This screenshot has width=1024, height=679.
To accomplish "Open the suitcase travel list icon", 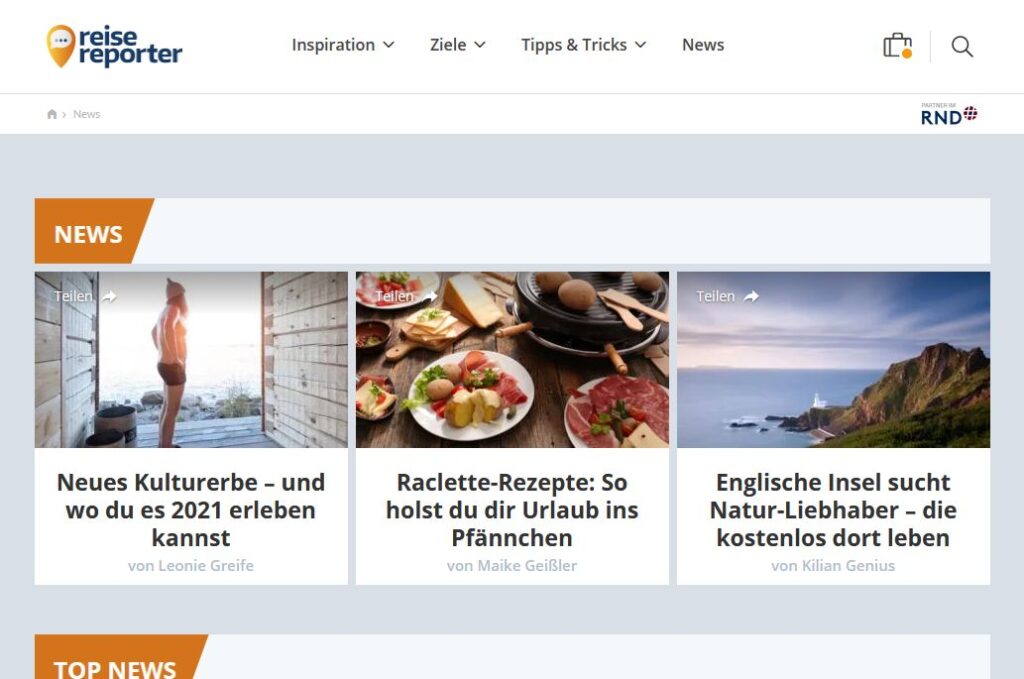I will [x=897, y=46].
